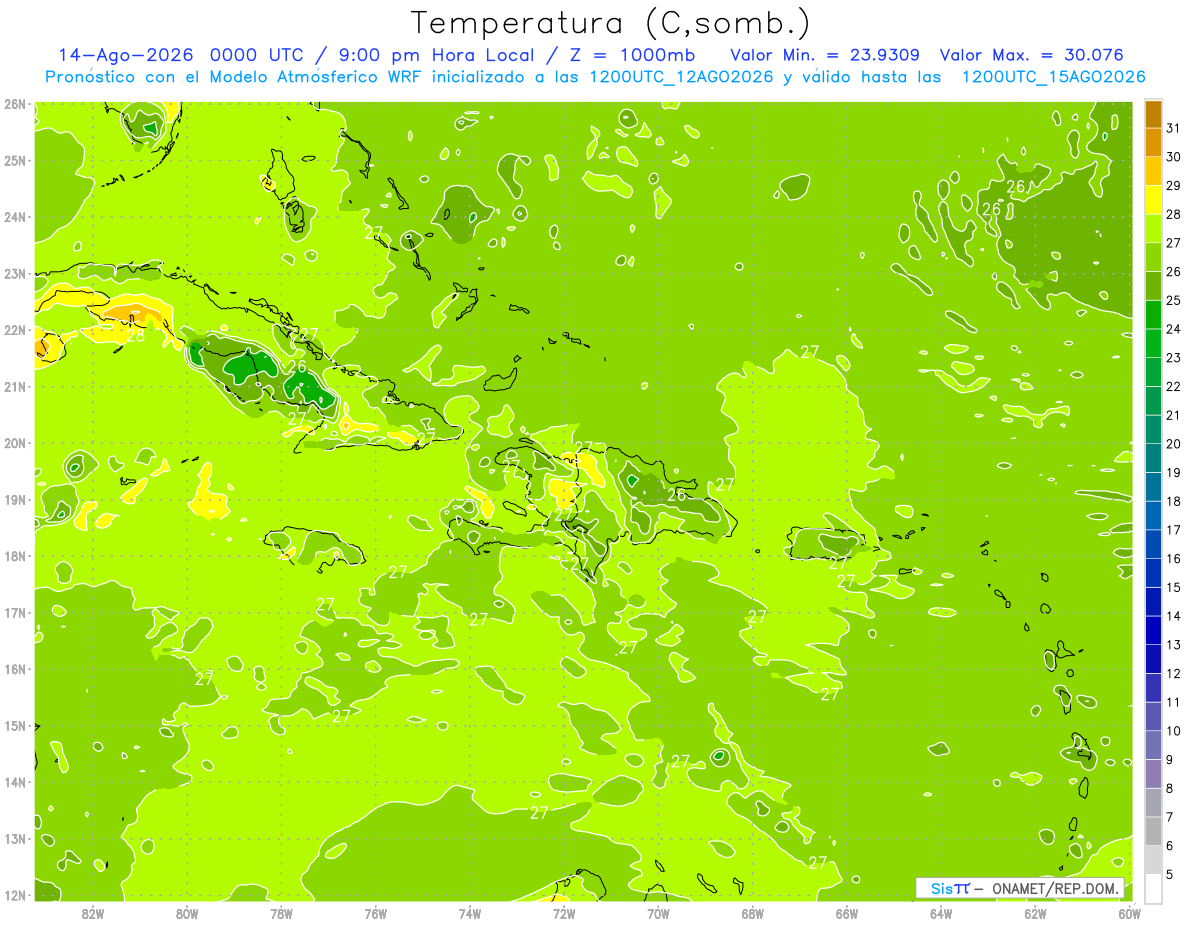Click the 74W longitude axis label
This screenshot has height=927, width=1200.
470,913
